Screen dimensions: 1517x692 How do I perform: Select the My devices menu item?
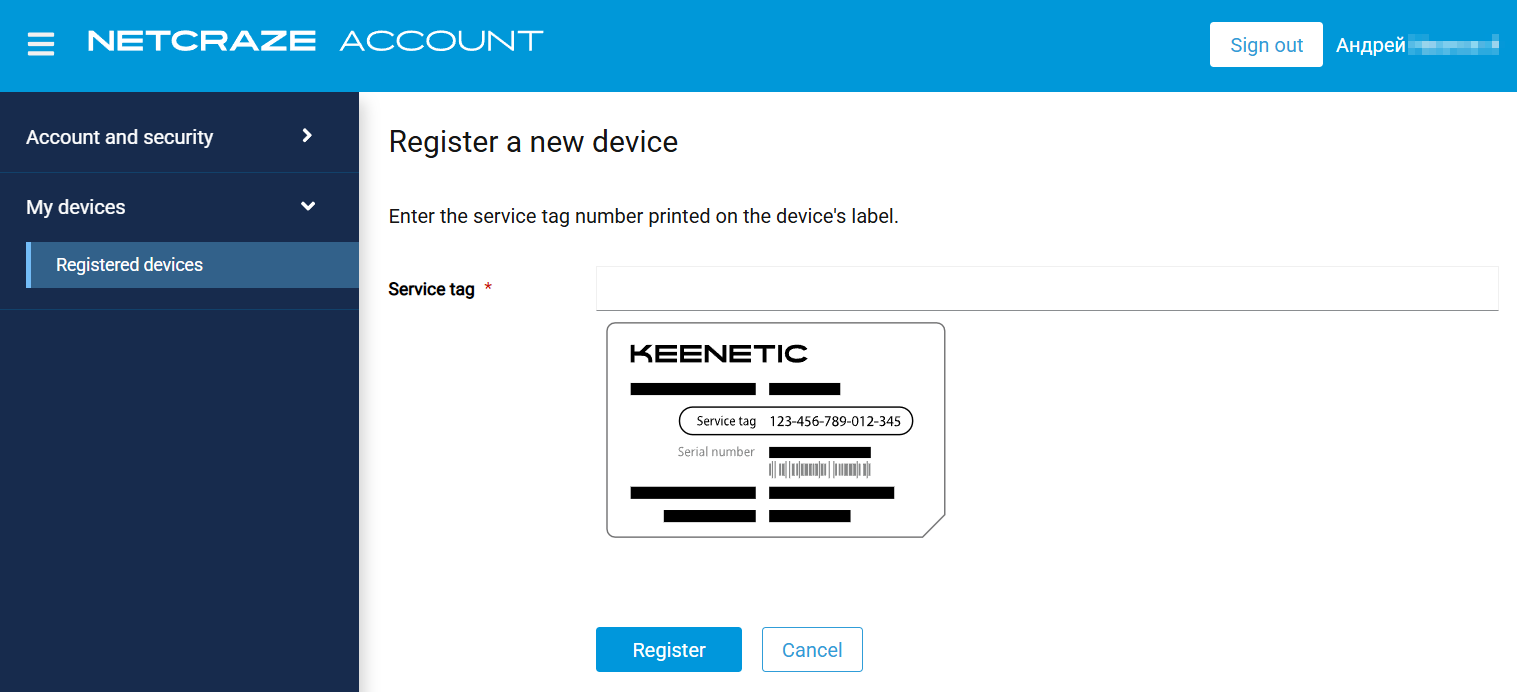(x=76, y=207)
